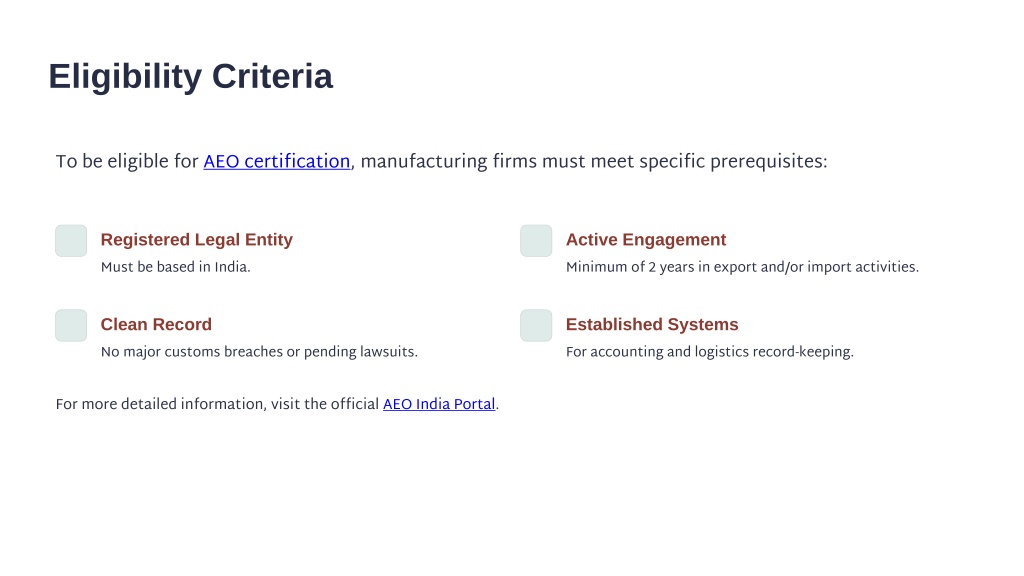This screenshot has height=576, width=1024.
Task: Open the AEO certification link
Action: pos(277,161)
